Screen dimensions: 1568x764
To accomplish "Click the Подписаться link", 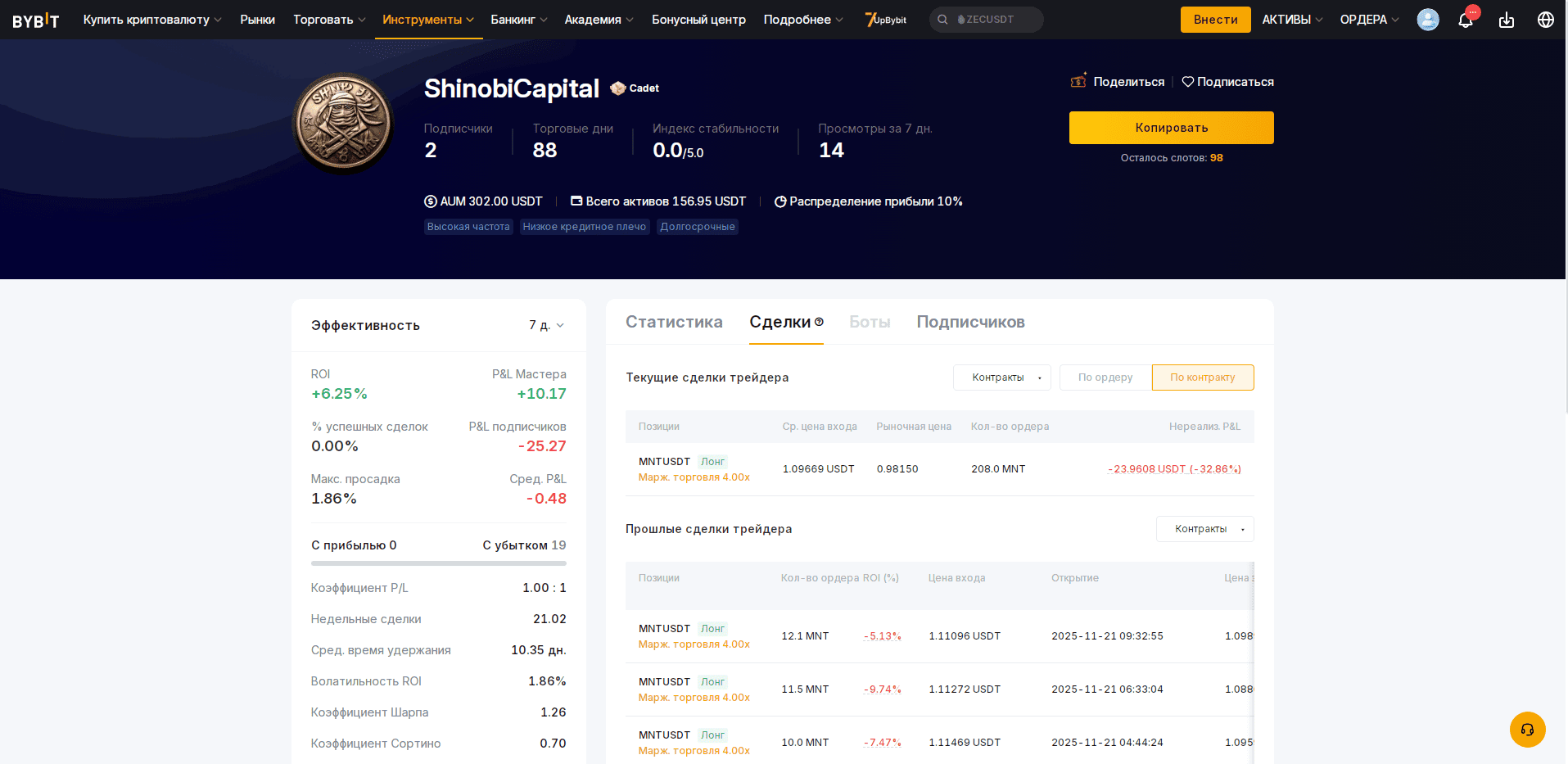I will click(1235, 82).
